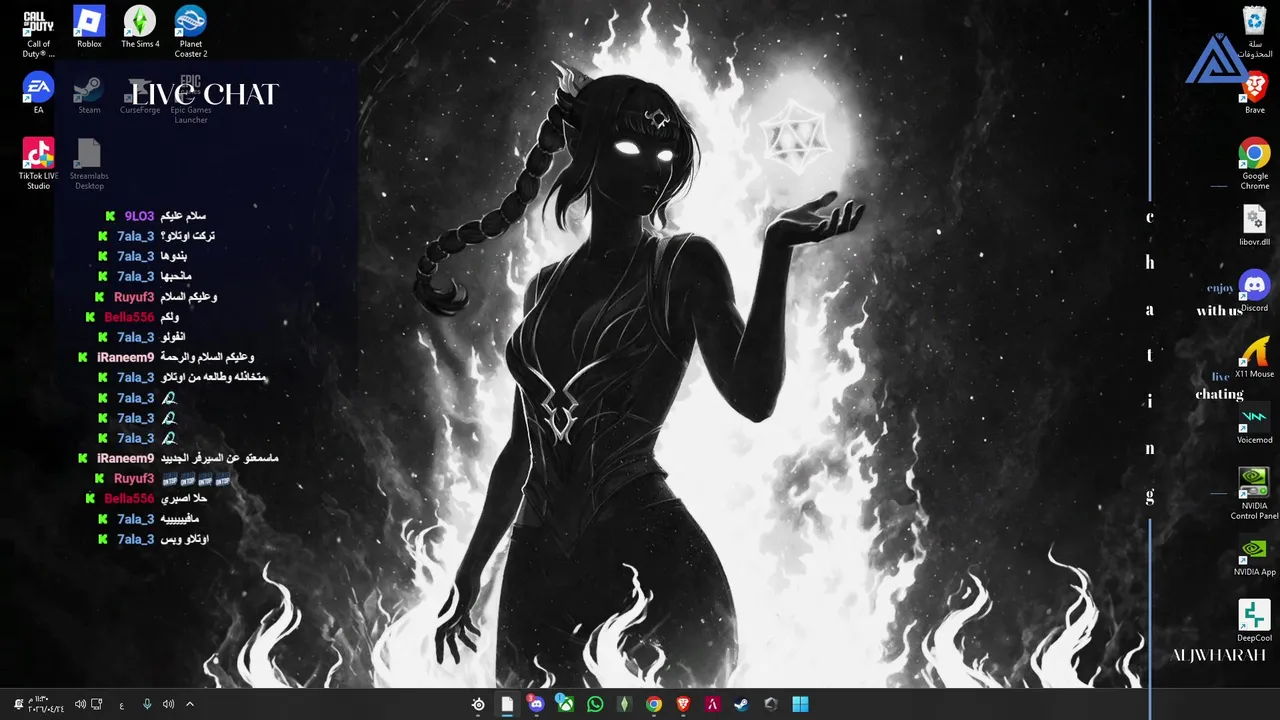Select the DeepCool desktop shortcut

pyautogui.click(x=1254, y=622)
